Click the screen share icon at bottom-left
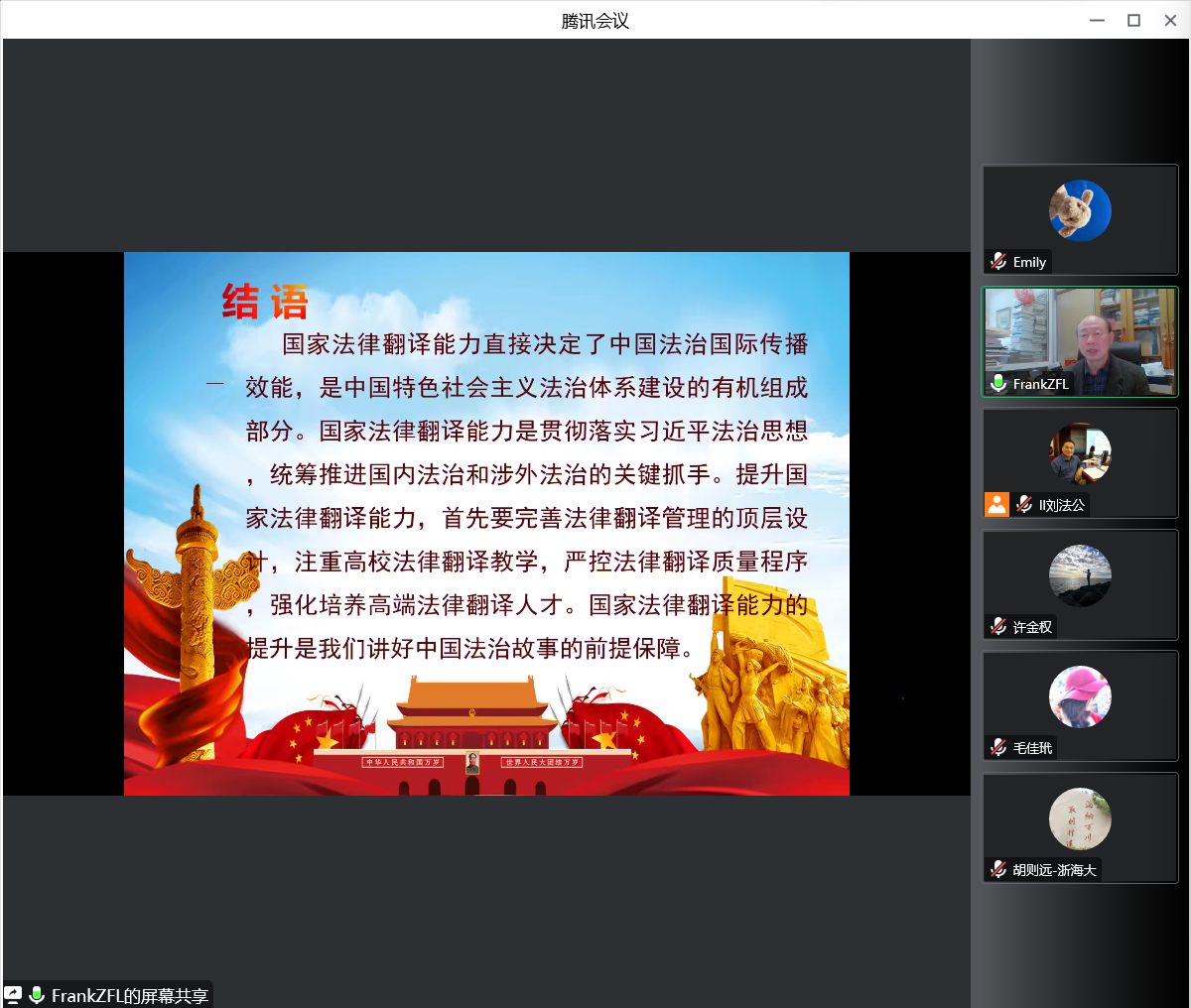1191x1008 pixels. (x=14, y=995)
